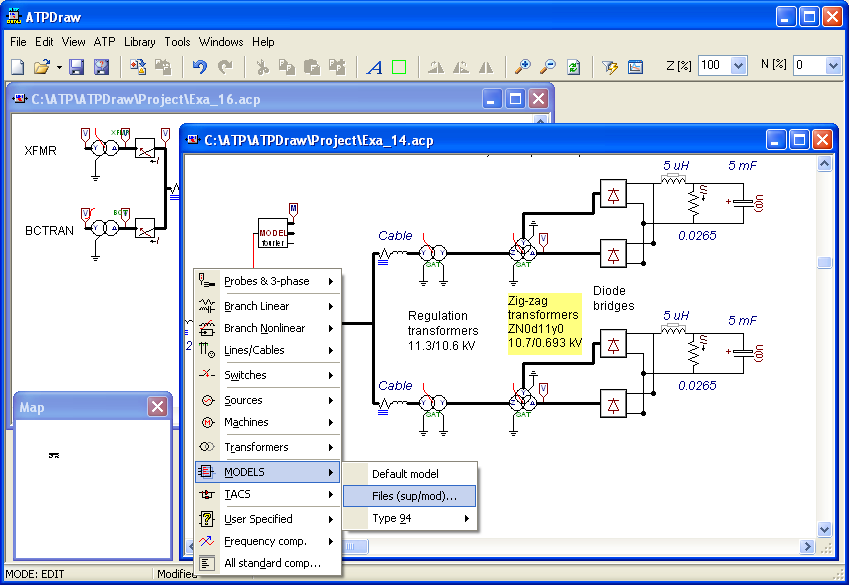Zoom in on the circuit
849x585 pixels.
524,66
